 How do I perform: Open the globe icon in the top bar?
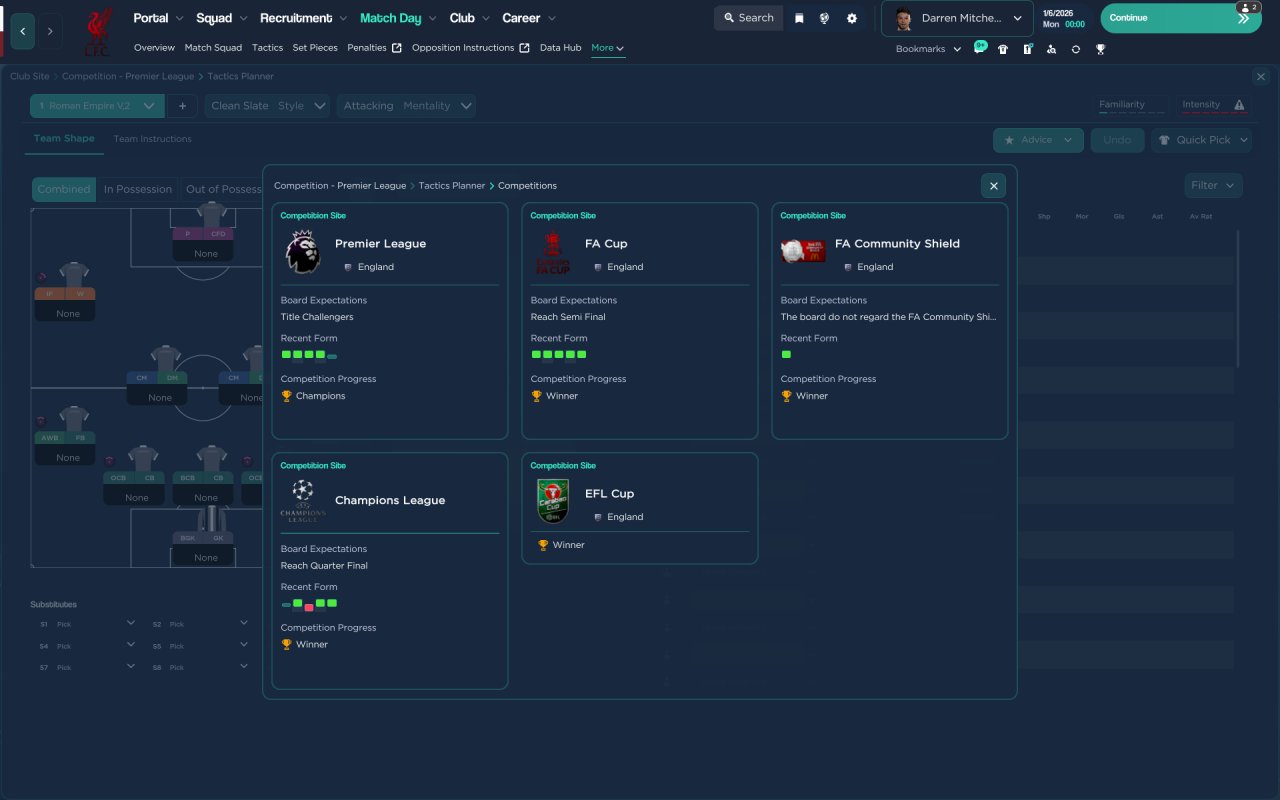point(824,18)
